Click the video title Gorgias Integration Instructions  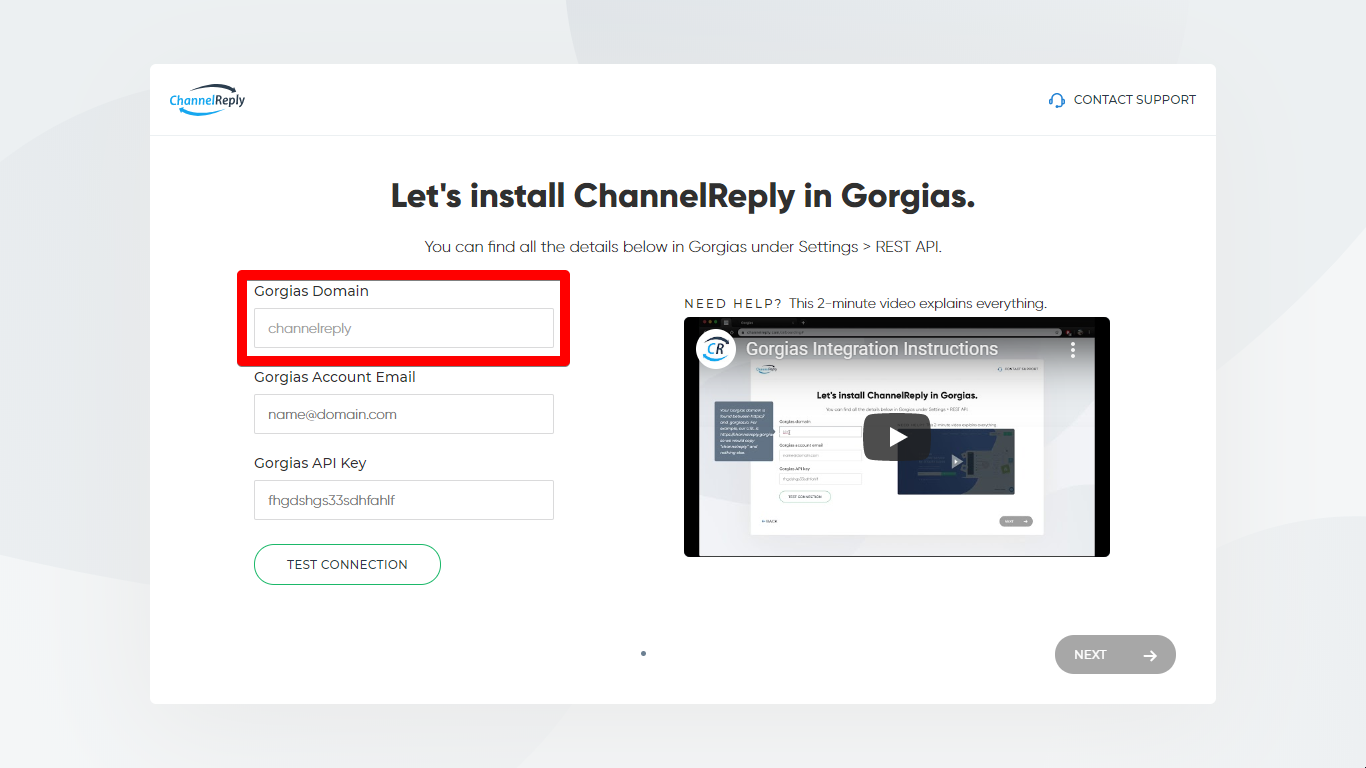click(x=872, y=349)
